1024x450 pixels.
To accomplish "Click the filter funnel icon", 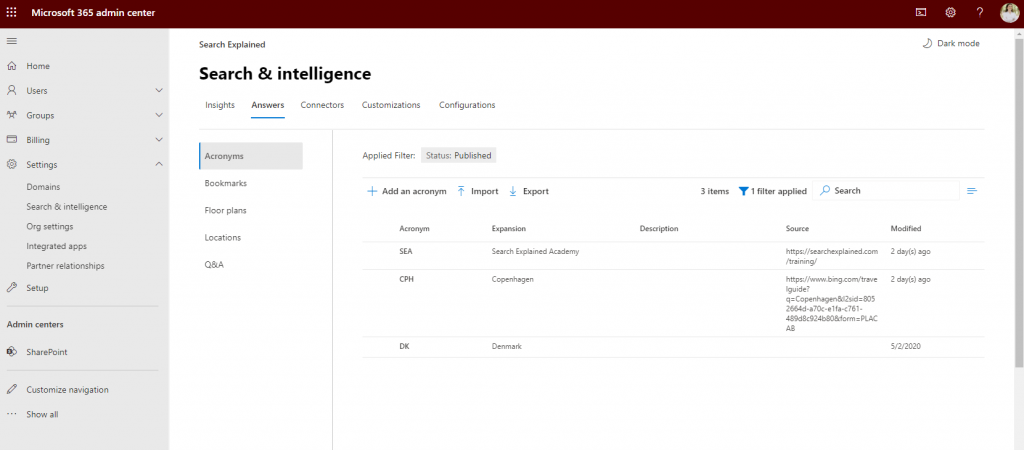I will tap(743, 191).
